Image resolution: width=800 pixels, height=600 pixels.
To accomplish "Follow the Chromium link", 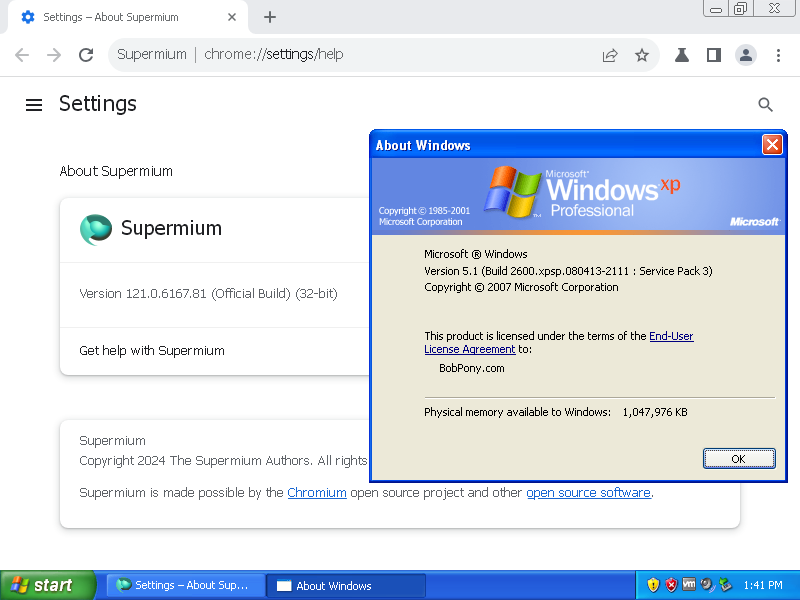I will click(317, 493).
